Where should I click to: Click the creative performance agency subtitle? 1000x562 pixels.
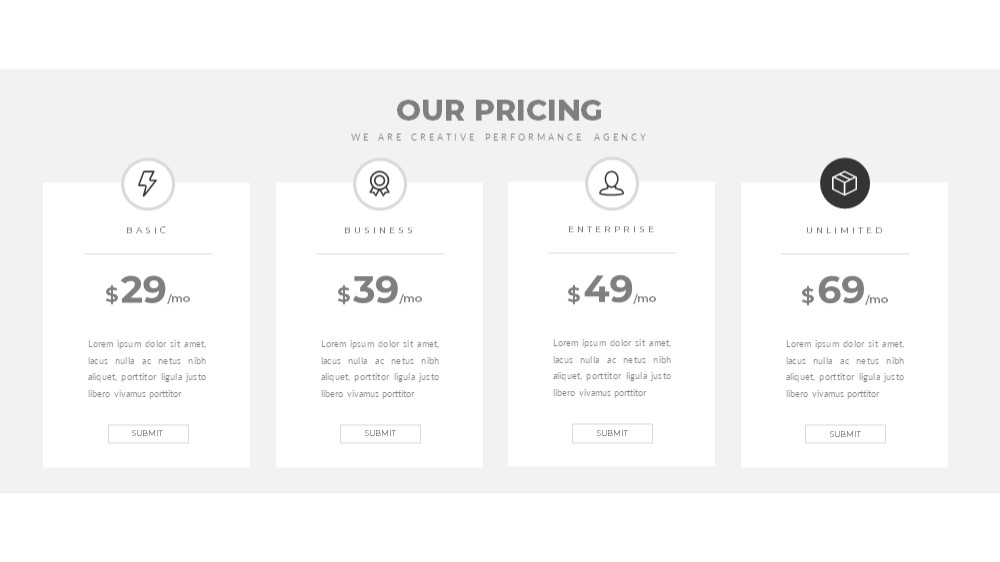coord(499,137)
